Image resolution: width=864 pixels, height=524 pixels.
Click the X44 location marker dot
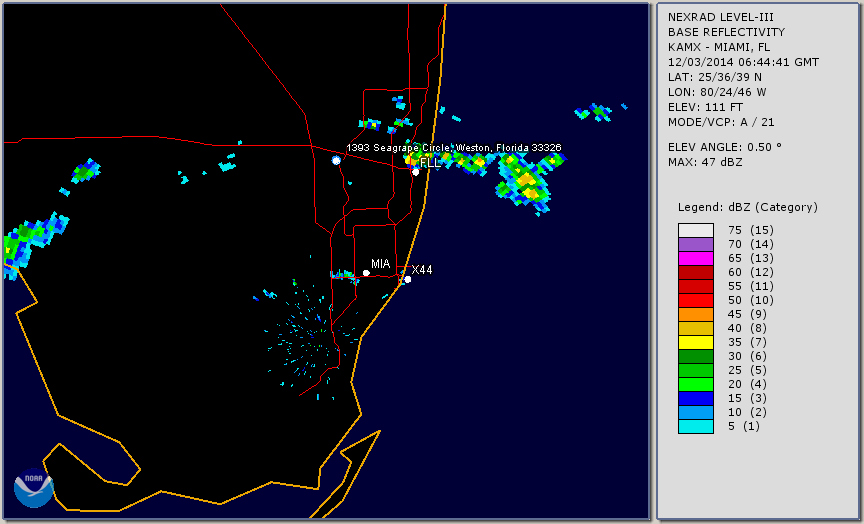(x=408, y=279)
